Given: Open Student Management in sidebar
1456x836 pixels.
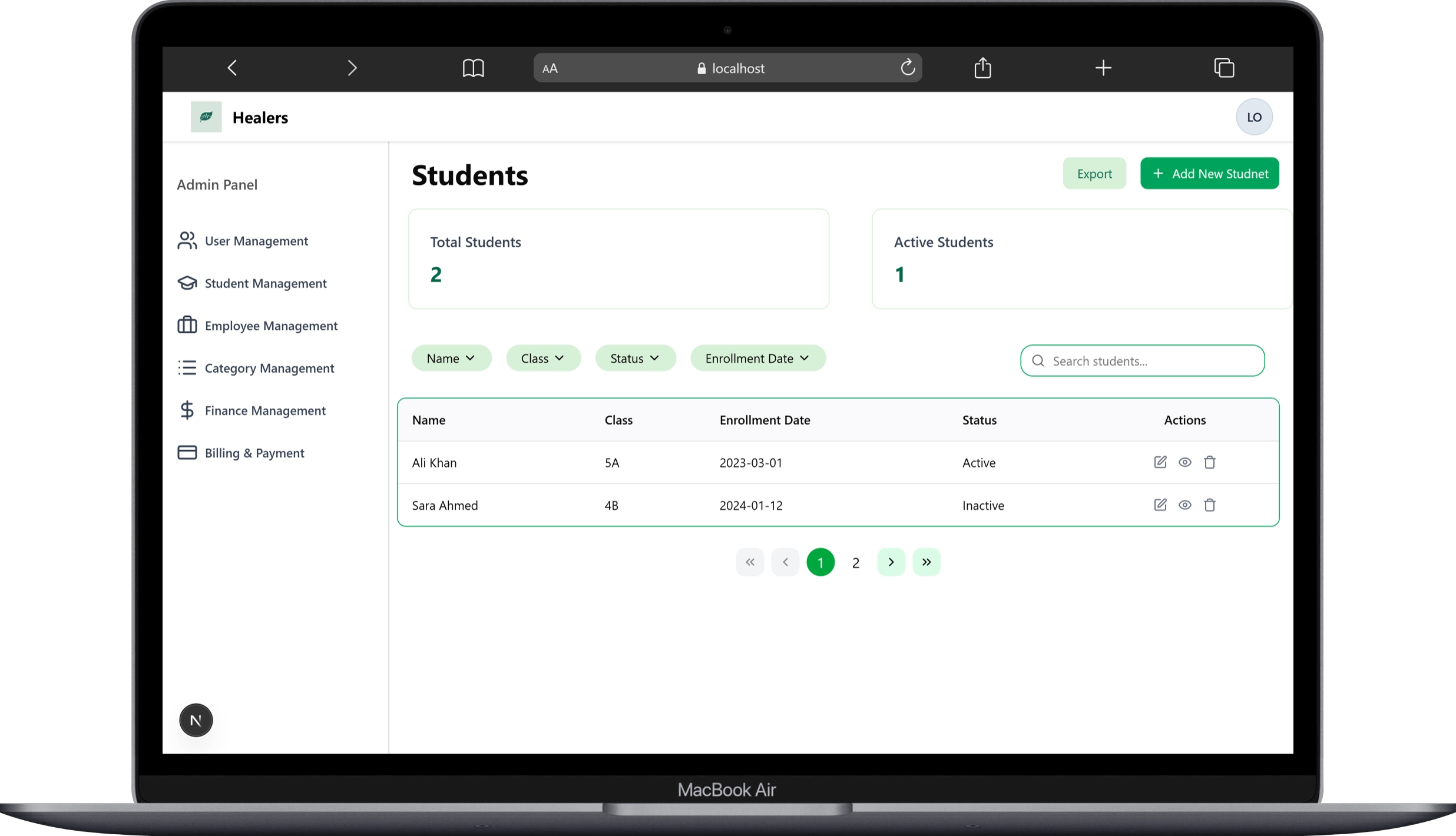Looking at the screenshot, I should point(265,283).
